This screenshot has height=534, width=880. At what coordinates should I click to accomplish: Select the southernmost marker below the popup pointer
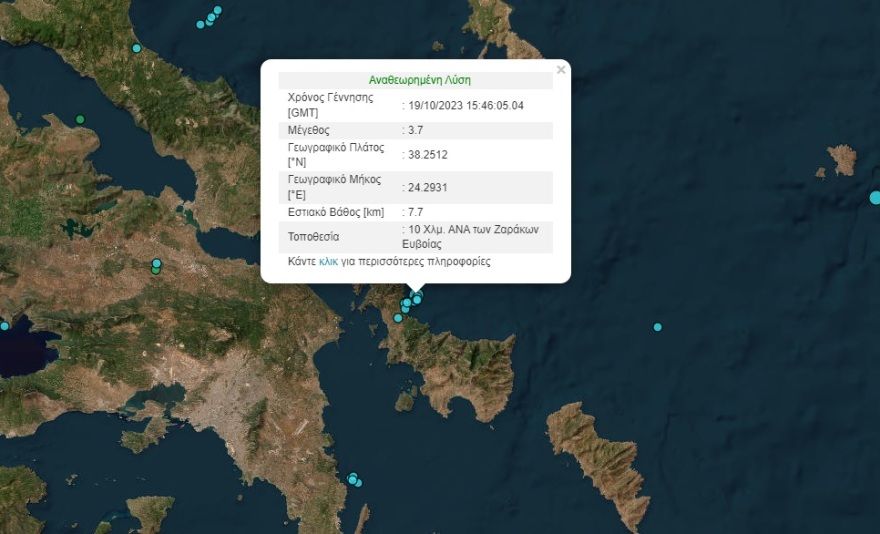398,318
